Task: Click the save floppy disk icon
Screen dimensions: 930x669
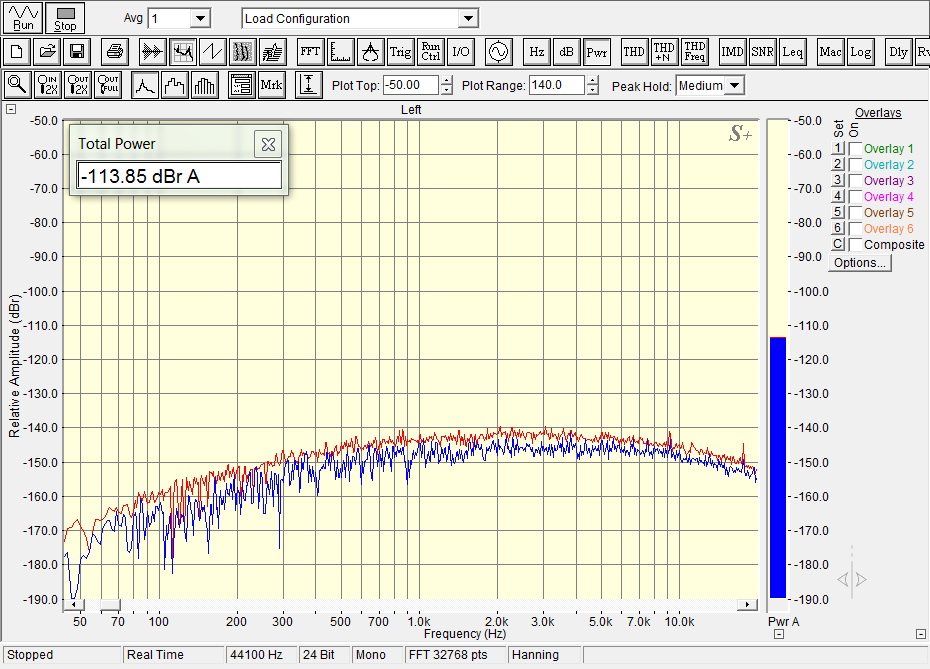Action: pos(77,52)
